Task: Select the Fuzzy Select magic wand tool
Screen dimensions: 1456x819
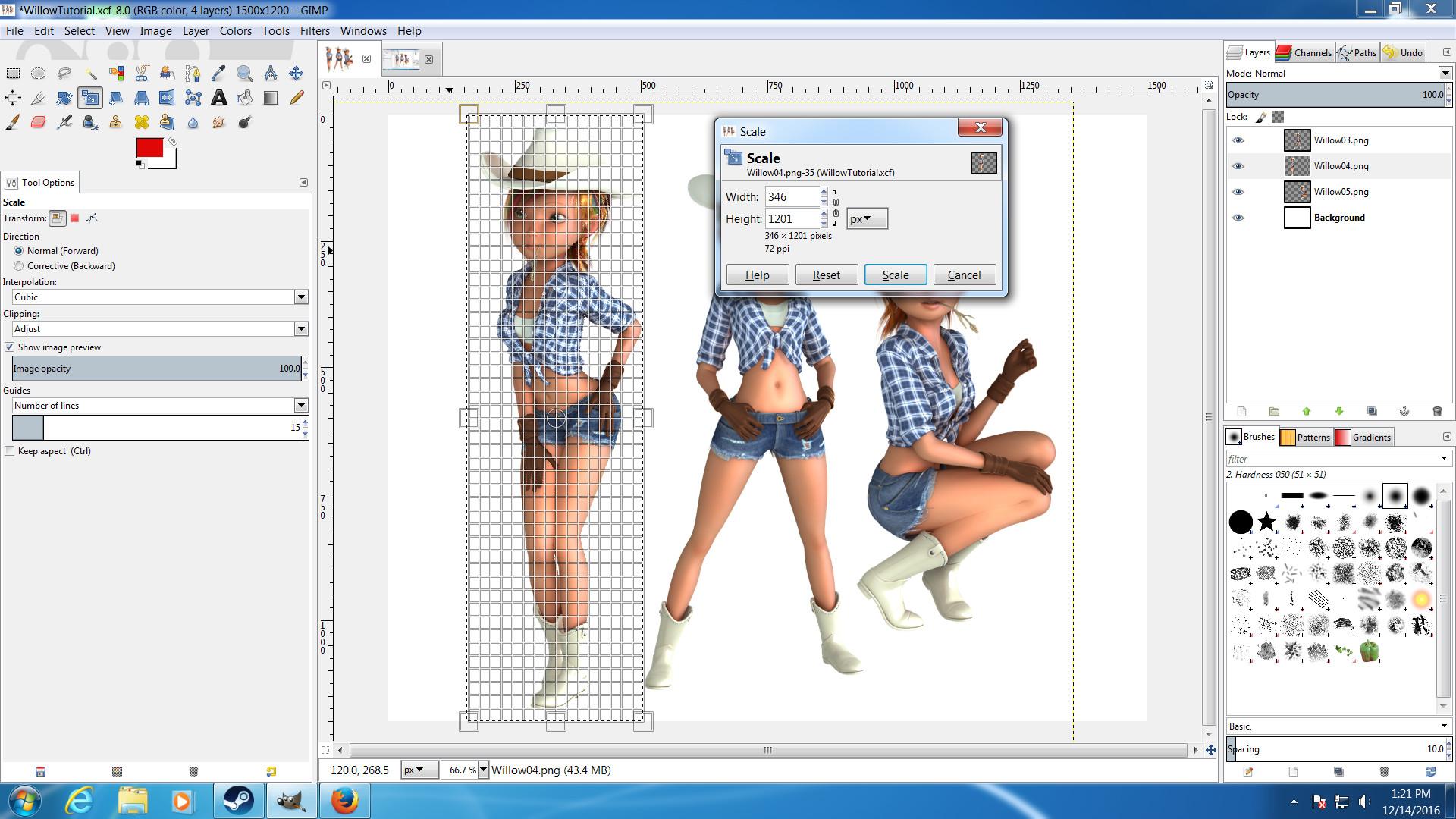Action: point(90,74)
